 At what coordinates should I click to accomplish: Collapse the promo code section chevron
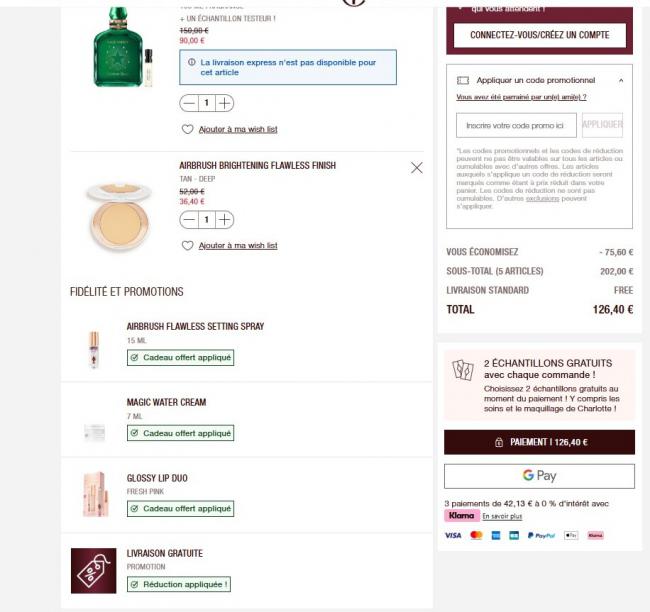click(621, 80)
